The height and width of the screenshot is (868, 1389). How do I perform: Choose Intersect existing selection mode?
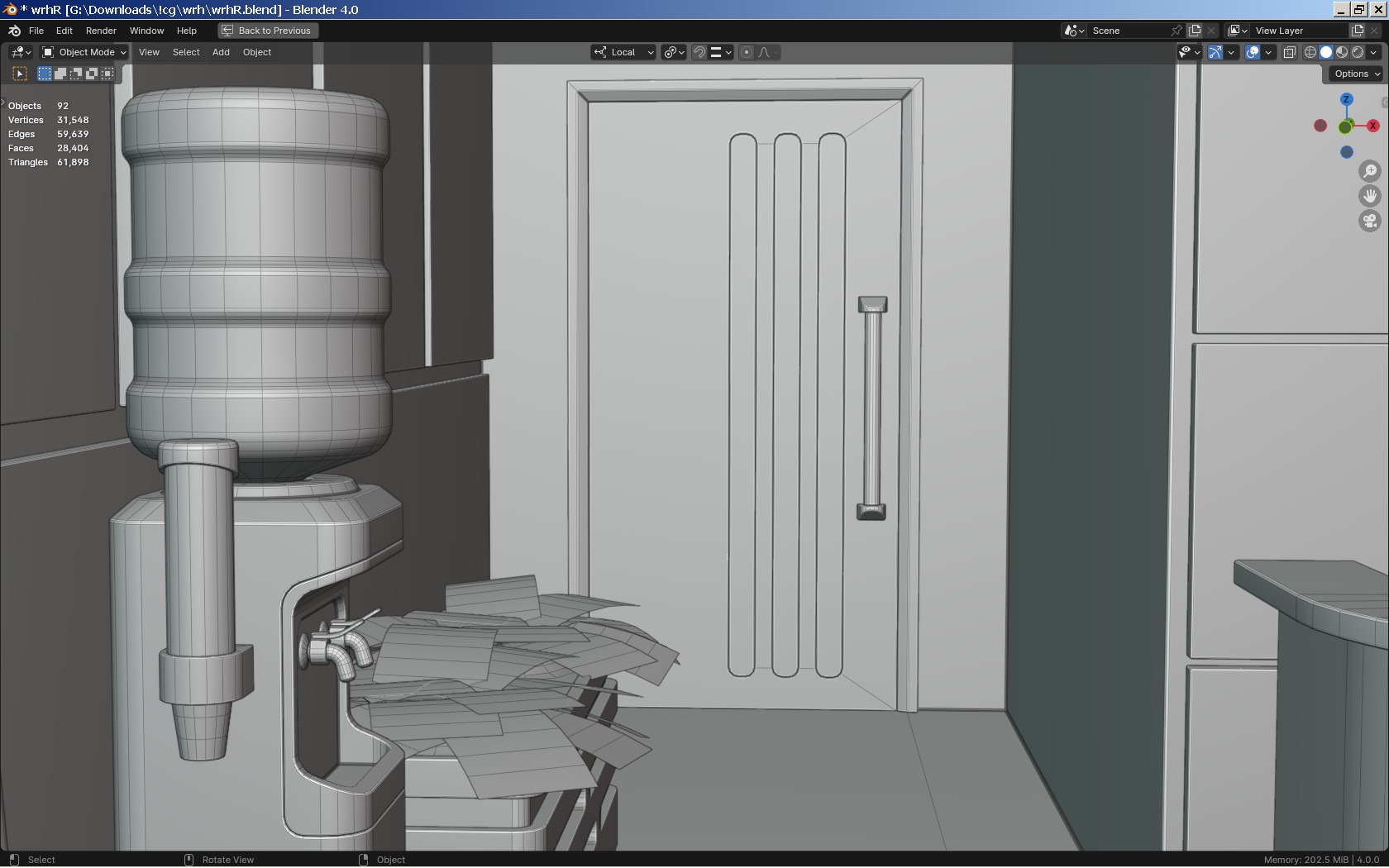(x=107, y=74)
